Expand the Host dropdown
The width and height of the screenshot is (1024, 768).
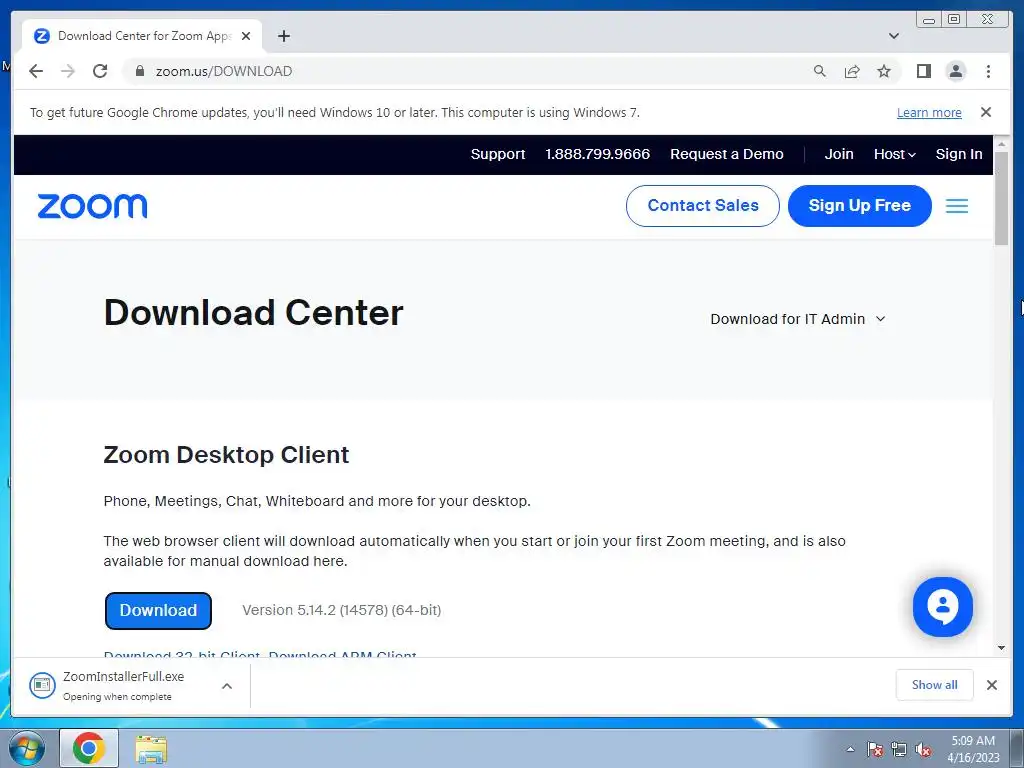[x=895, y=154]
